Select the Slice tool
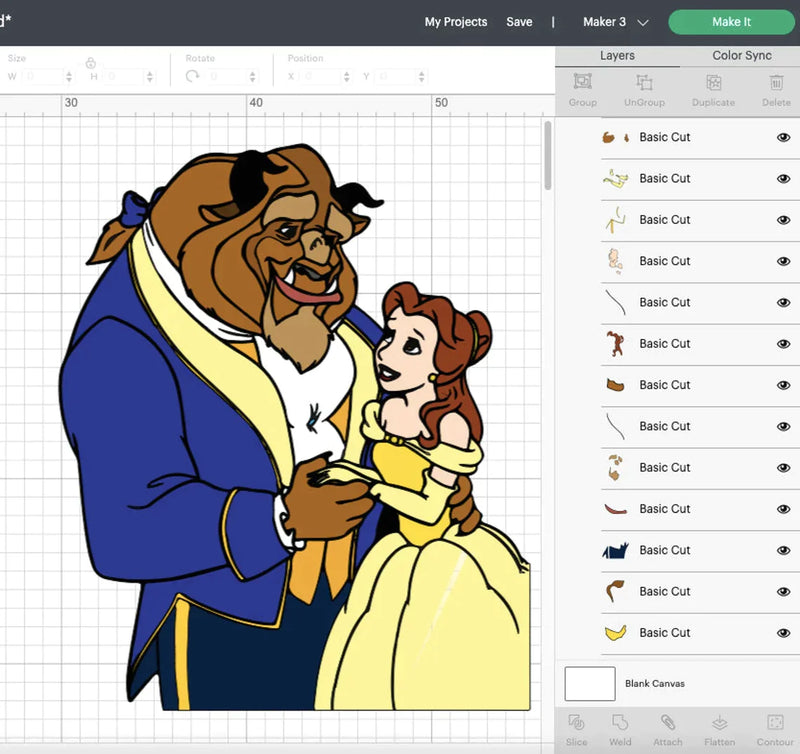The image size is (800, 754). (x=577, y=724)
